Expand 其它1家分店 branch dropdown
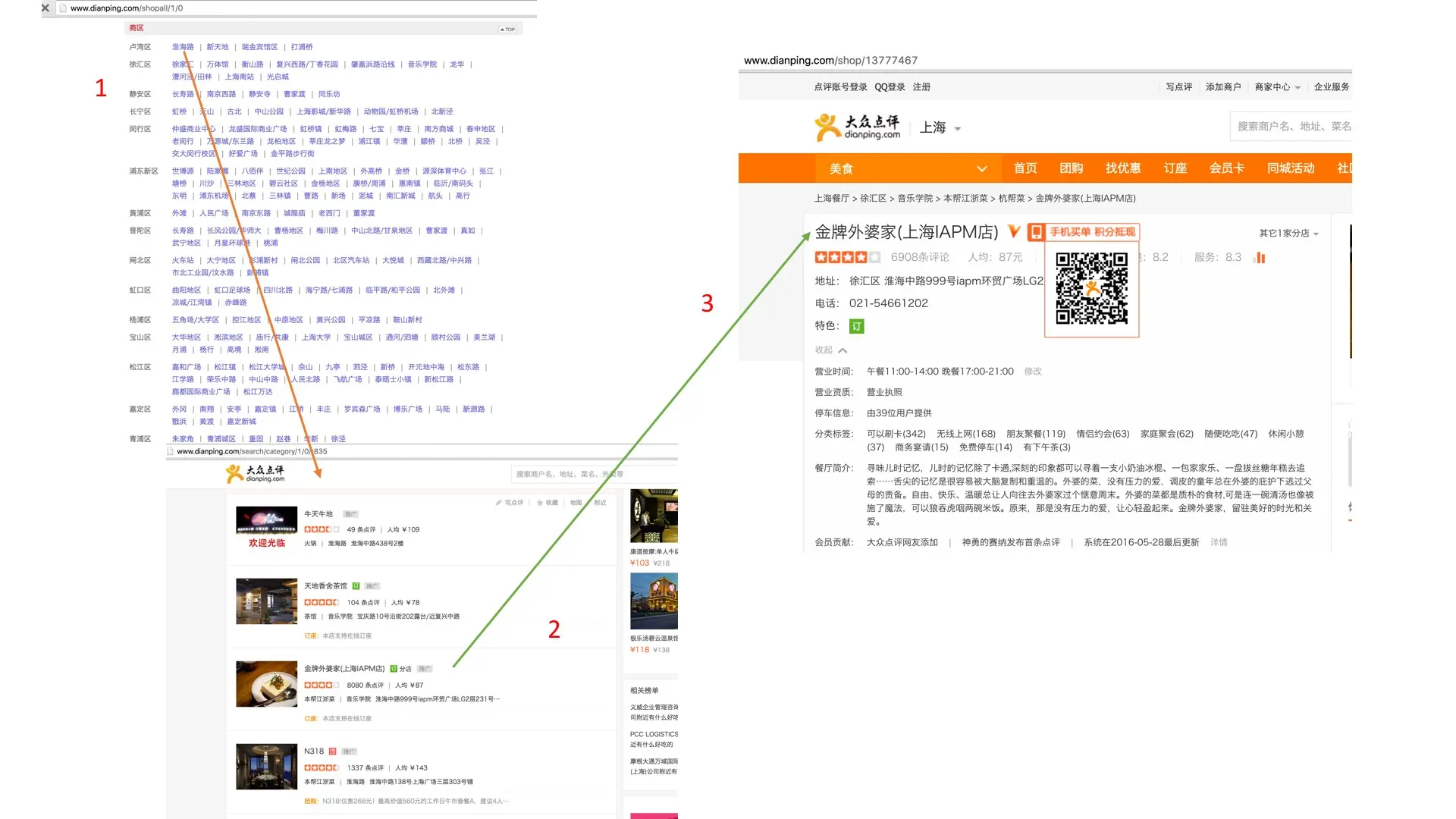The height and width of the screenshot is (819, 1456). (1288, 234)
